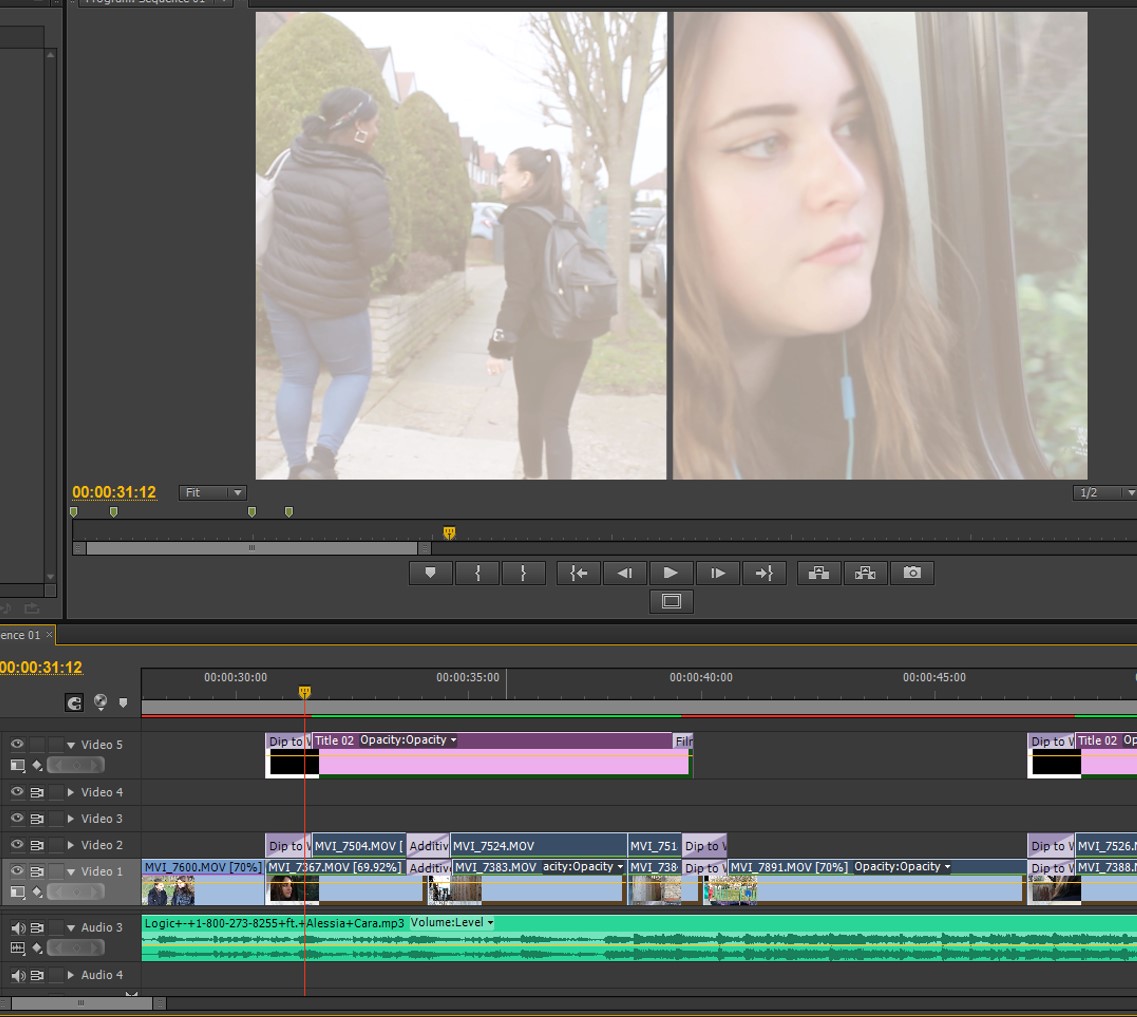Click the Export Frame camera button
1137x1017 pixels.
[x=911, y=573]
